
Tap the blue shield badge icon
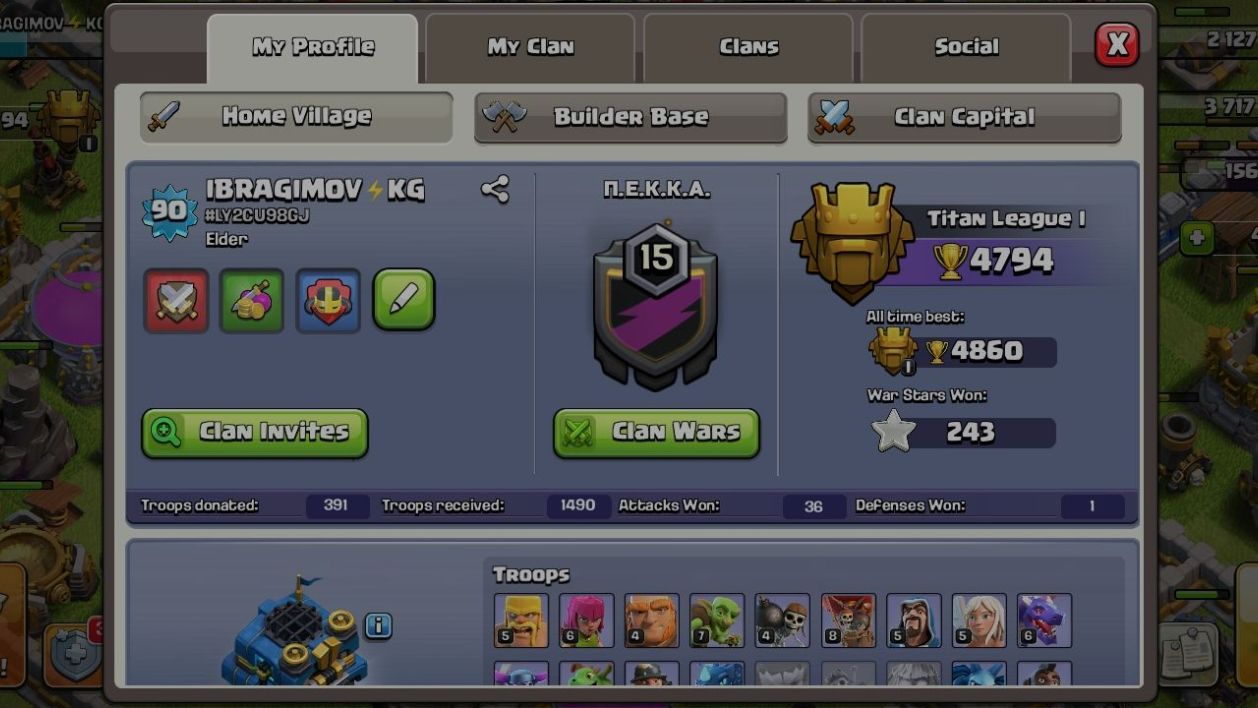[x=328, y=300]
